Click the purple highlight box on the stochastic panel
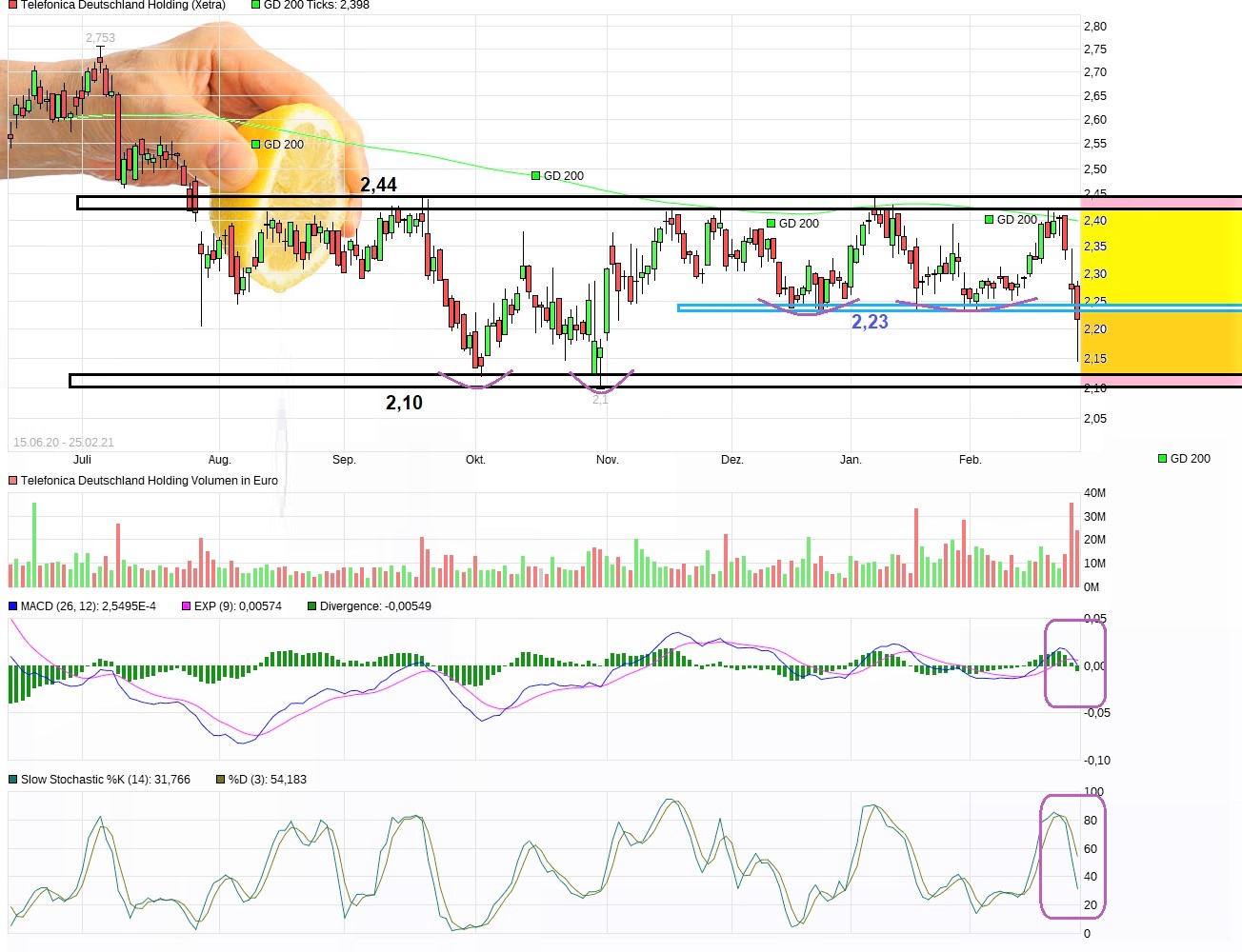This screenshot has height=952, width=1242. point(1072,854)
